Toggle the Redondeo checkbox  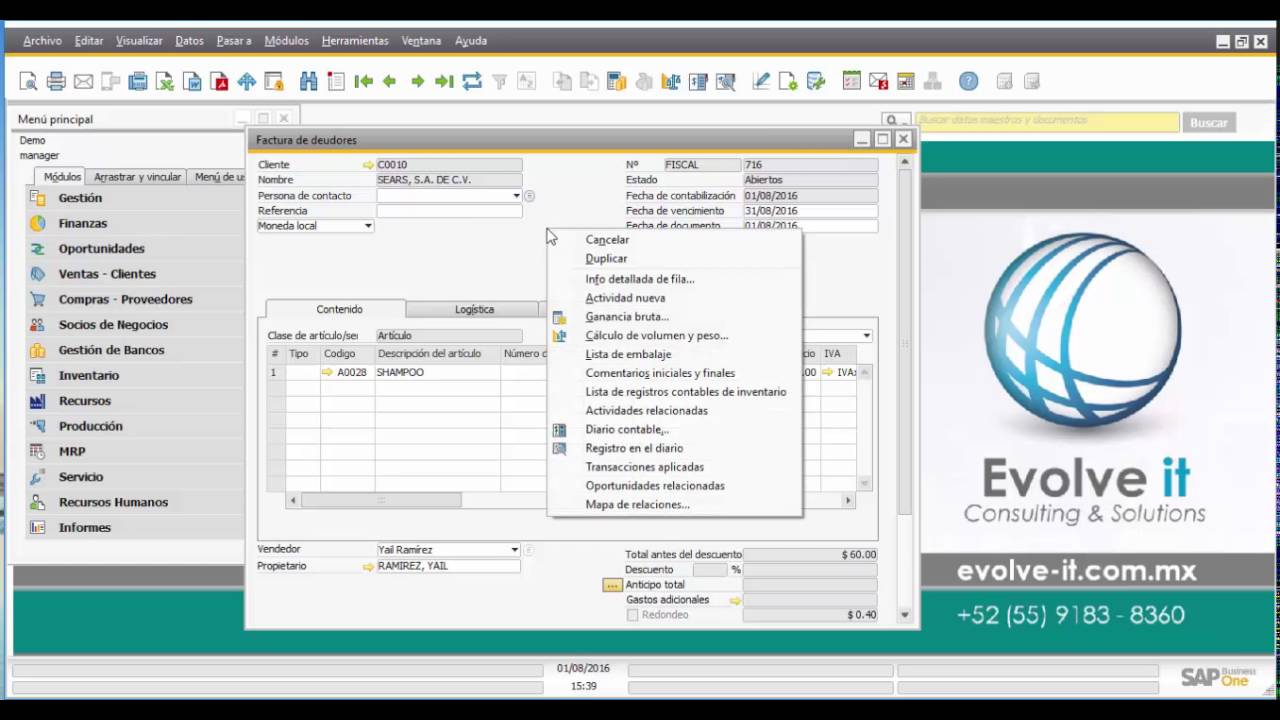tap(632, 615)
